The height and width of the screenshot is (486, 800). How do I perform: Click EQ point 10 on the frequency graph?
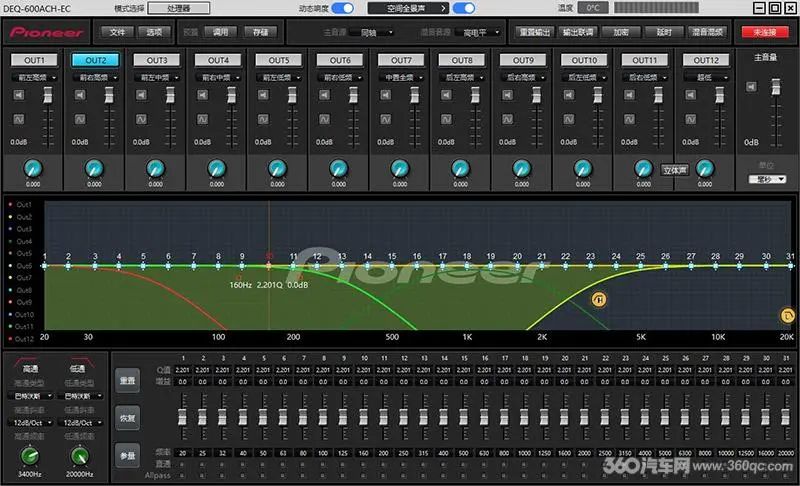269,266
